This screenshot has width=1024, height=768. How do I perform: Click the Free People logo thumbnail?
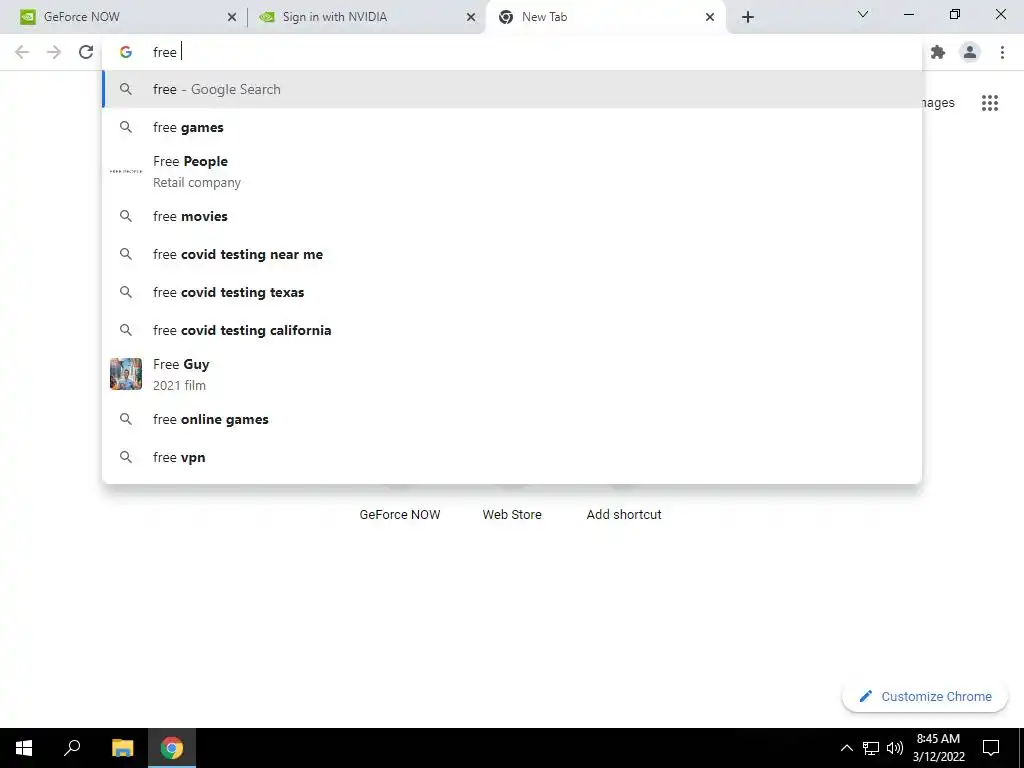point(126,172)
